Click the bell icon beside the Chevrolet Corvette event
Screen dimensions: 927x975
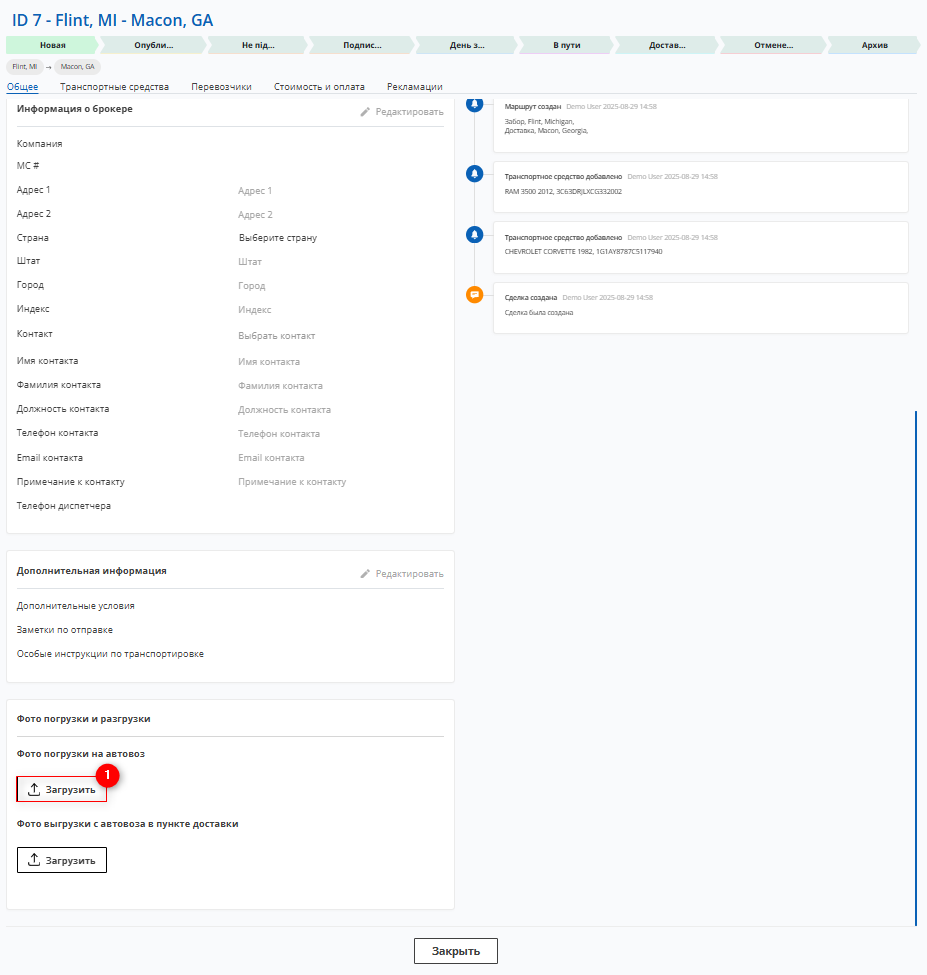click(475, 235)
